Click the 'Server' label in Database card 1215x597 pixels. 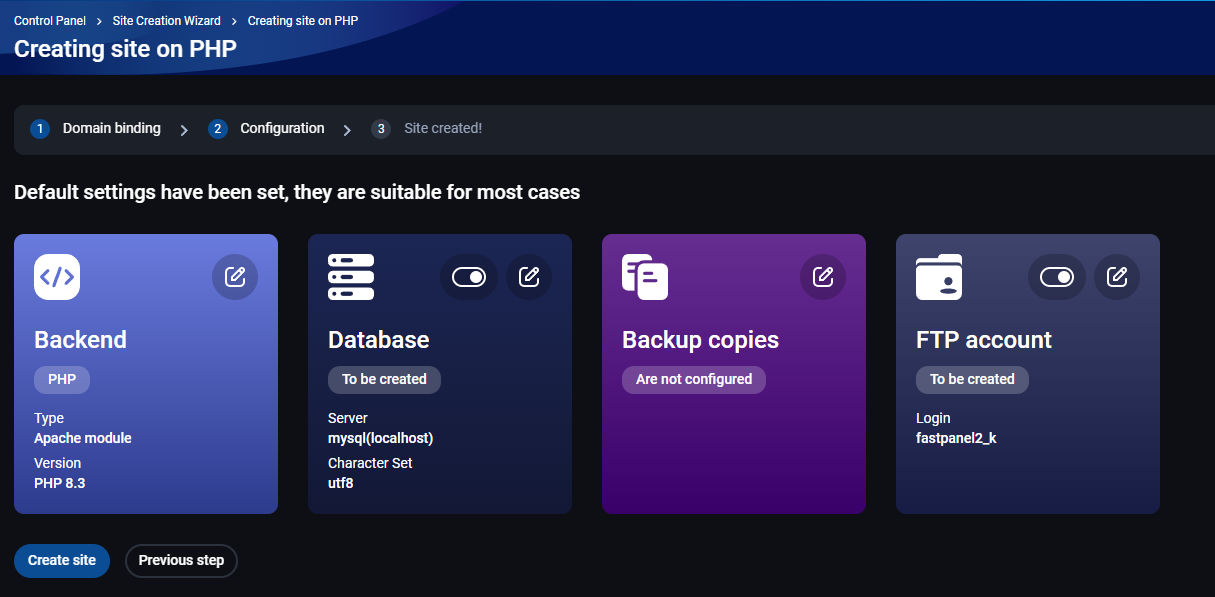coord(348,418)
